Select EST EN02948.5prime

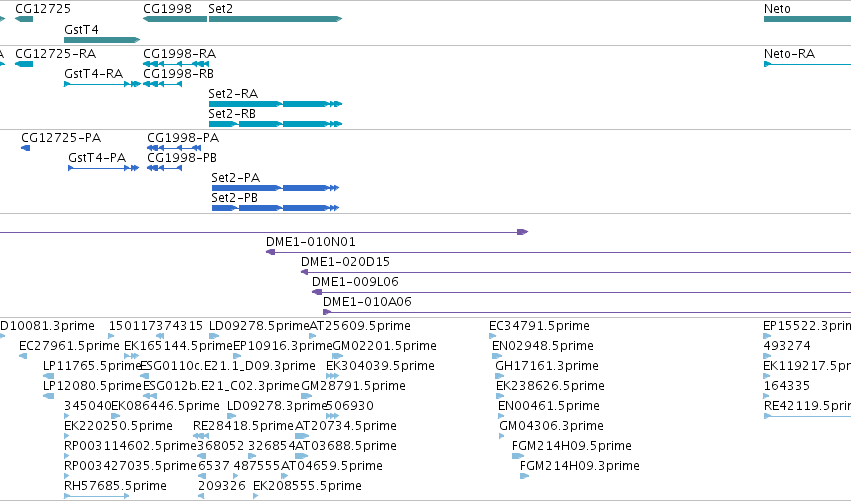pos(543,346)
